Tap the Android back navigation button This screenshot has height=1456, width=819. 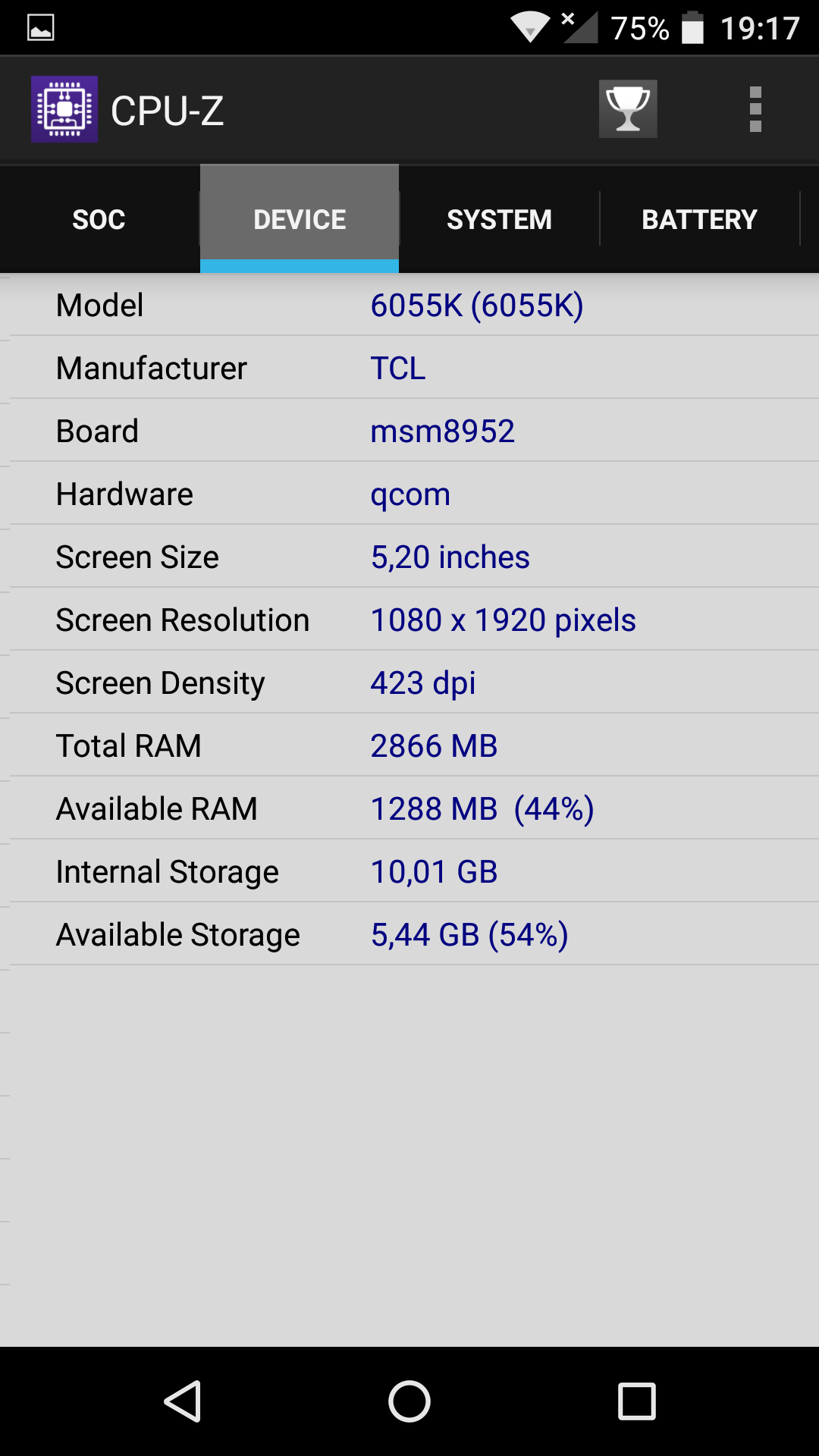[183, 1401]
